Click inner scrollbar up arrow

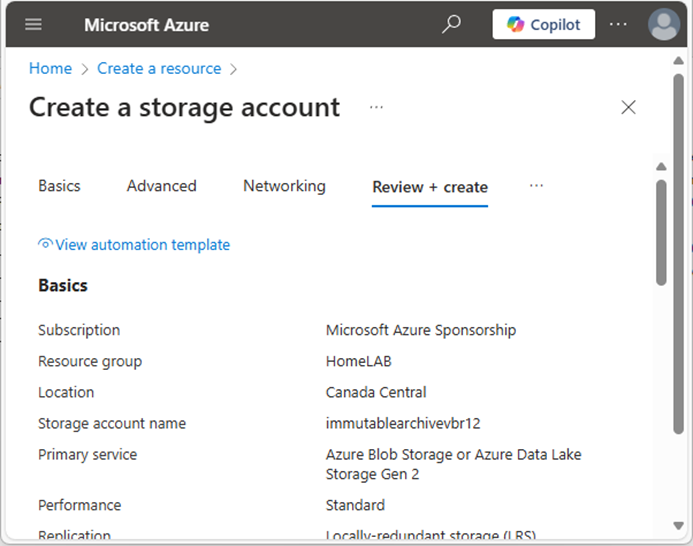tap(661, 167)
